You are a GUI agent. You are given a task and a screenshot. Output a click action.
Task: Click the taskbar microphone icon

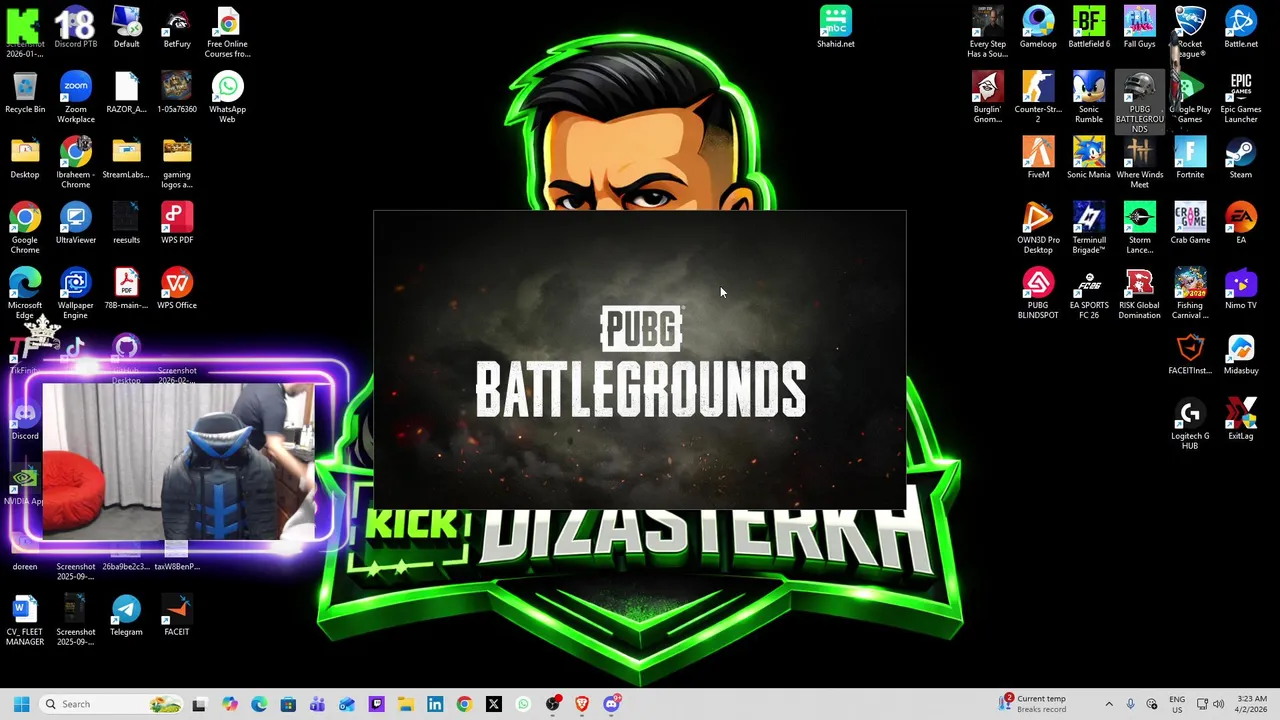tap(1130, 704)
